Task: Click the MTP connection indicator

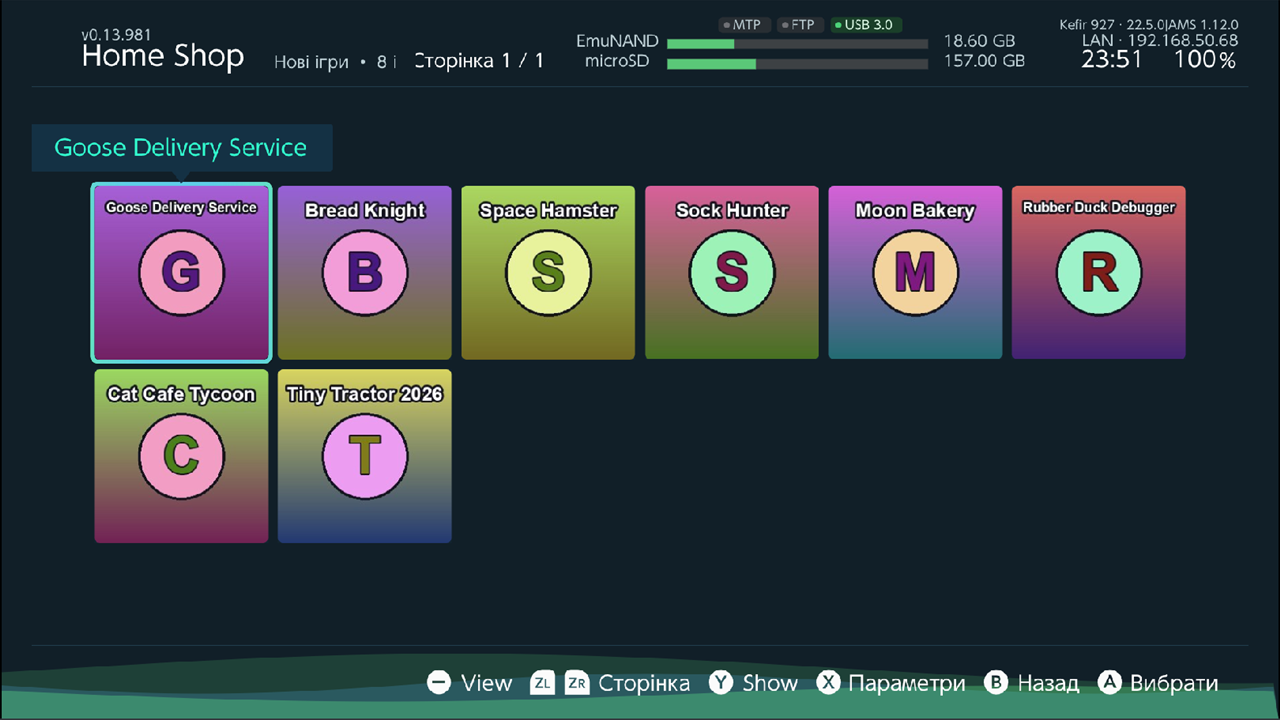Action: coord(743,25)
